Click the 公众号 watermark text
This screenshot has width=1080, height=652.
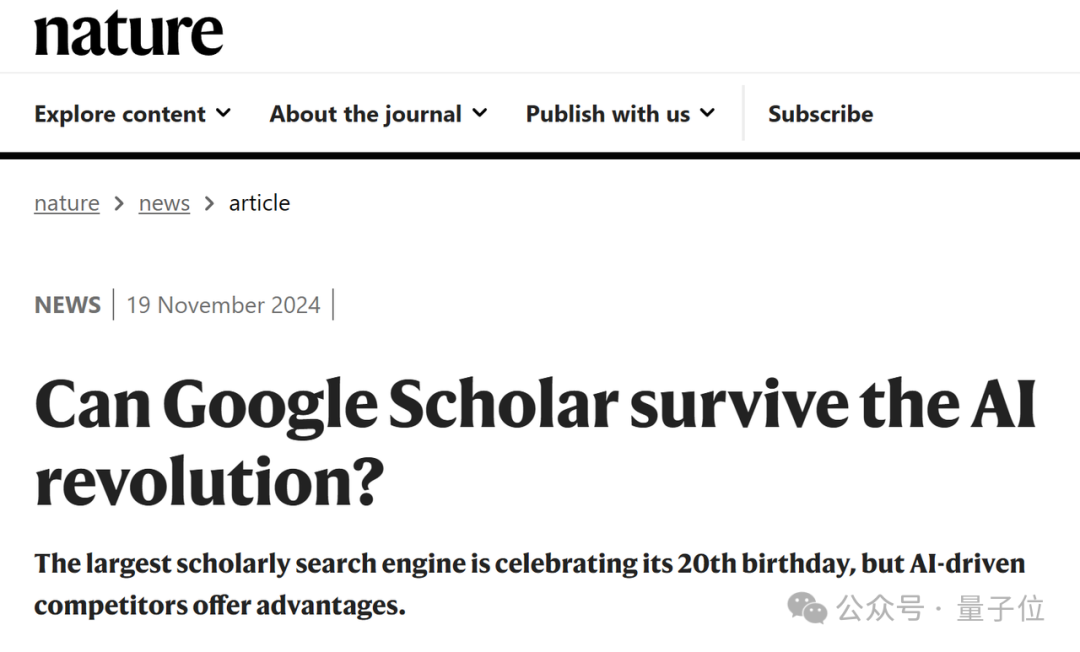click(x=880, y=608)
